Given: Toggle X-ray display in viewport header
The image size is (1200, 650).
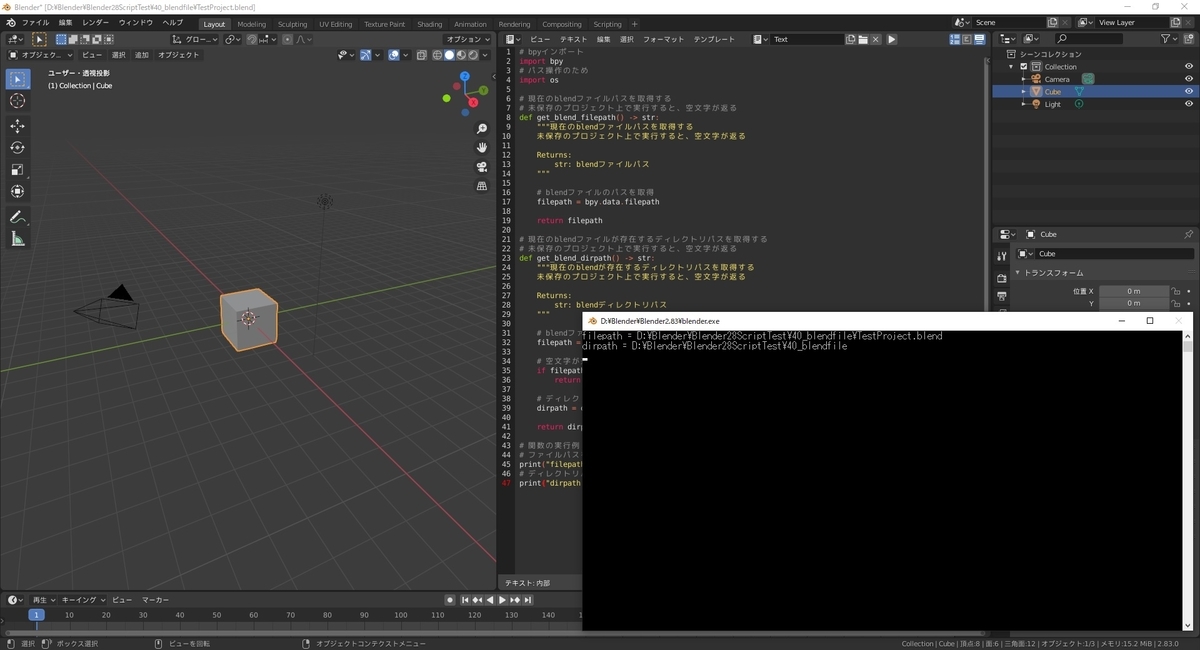Looking at the screenshot, I should [x=421, y=55].
